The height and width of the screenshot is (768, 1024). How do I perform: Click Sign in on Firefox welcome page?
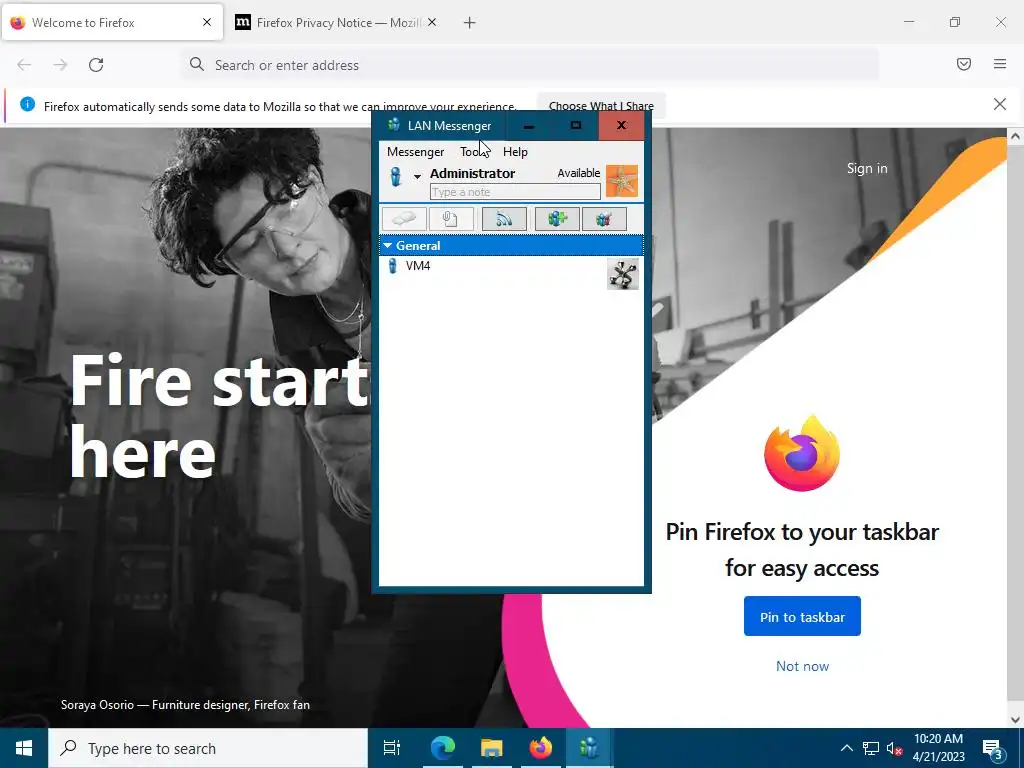(867, 168)
